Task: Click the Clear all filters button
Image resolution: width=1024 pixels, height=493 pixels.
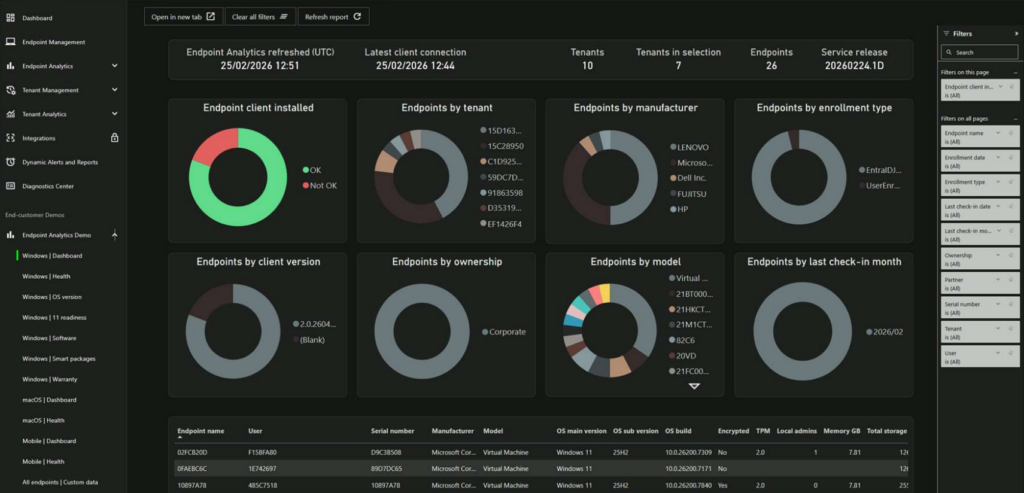Action: (x=261, y=17)
